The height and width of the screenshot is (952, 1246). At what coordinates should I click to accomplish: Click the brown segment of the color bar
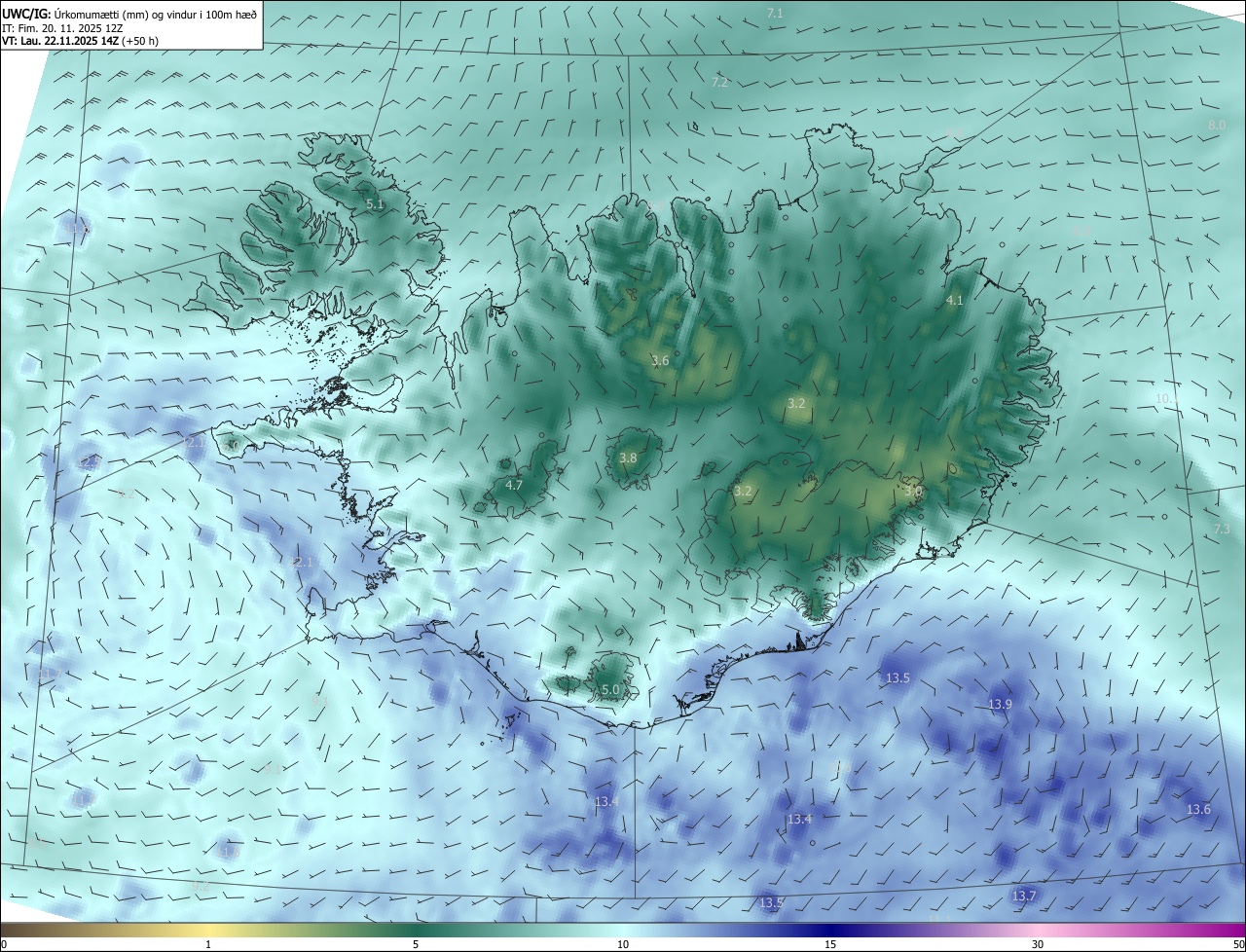pyautogui.click(x=39, y=930)
